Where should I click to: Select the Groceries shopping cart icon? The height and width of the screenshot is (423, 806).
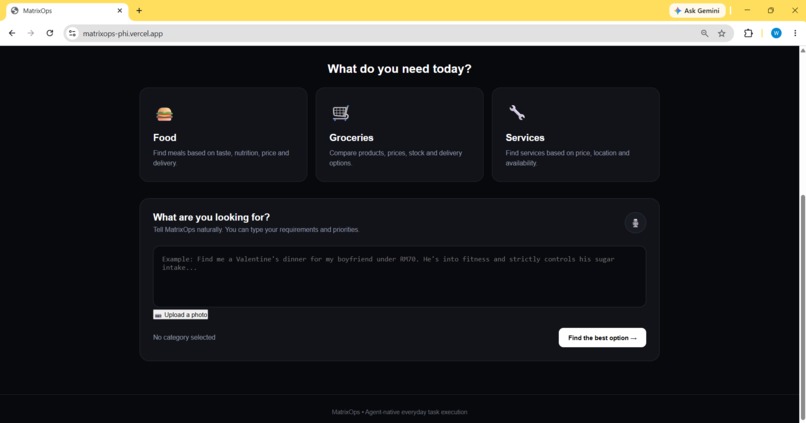pyautogui.click(x=340, y=113)
